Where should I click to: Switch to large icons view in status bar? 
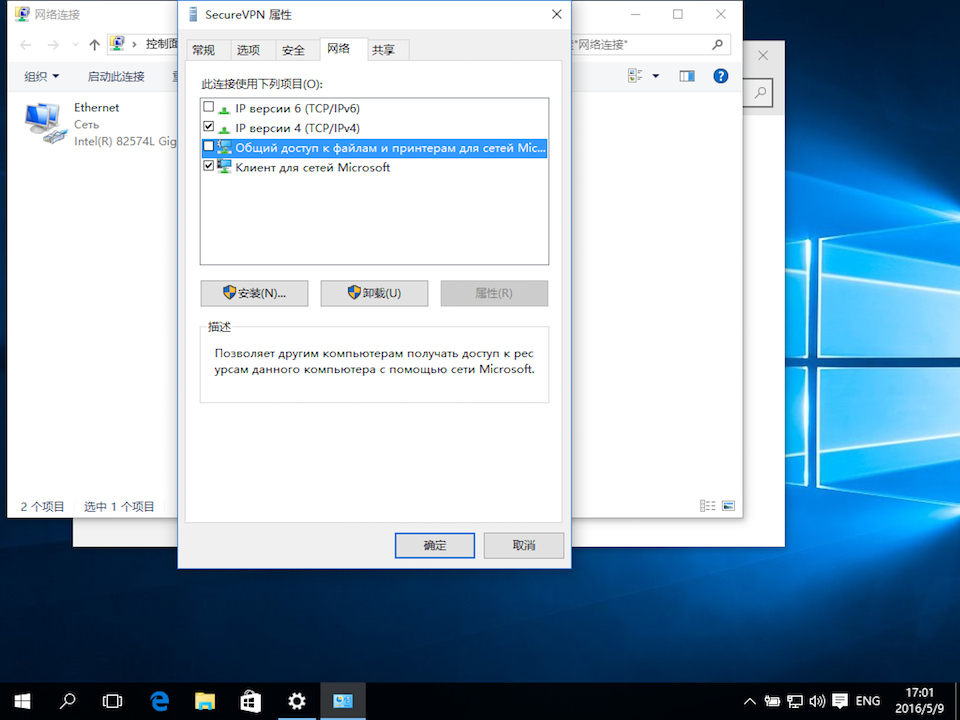729,506
